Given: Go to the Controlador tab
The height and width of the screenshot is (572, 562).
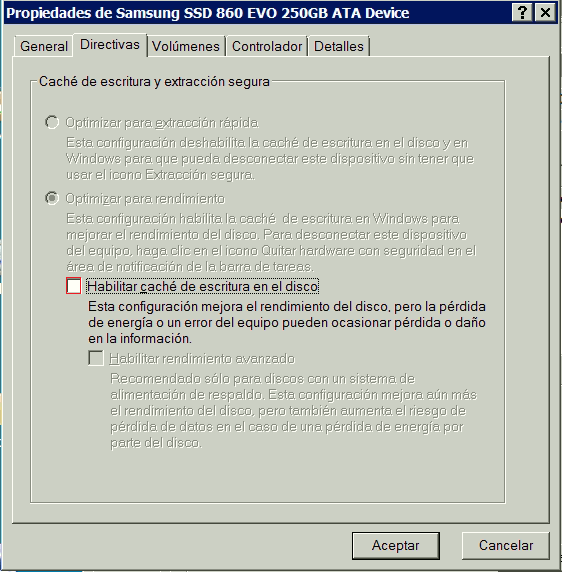Looking at the screenshot, I should [x=267, y=46].
